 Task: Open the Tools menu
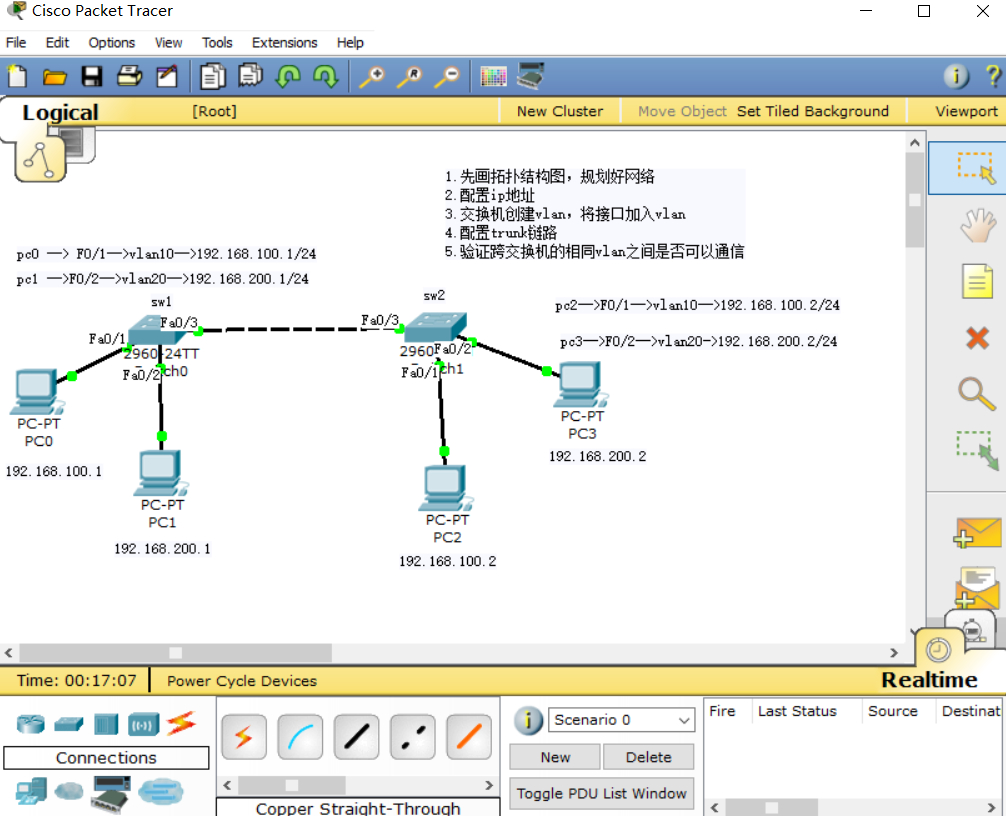[217, 42]
